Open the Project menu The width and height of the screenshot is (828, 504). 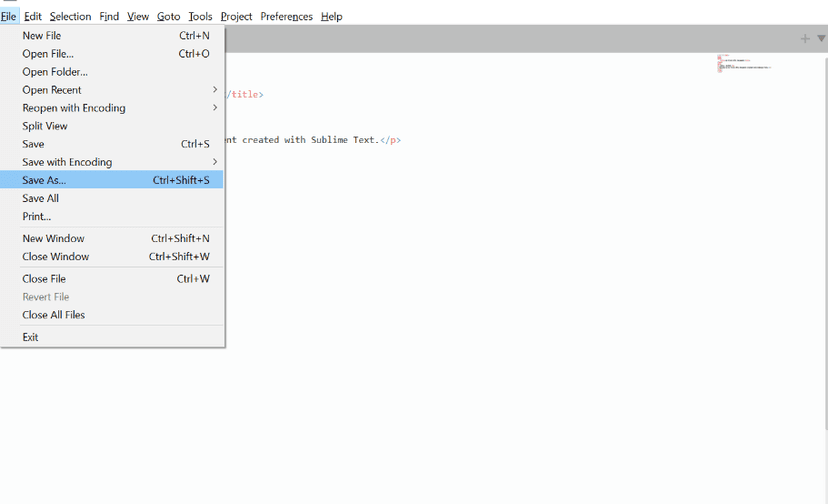[x=236, y=16]
